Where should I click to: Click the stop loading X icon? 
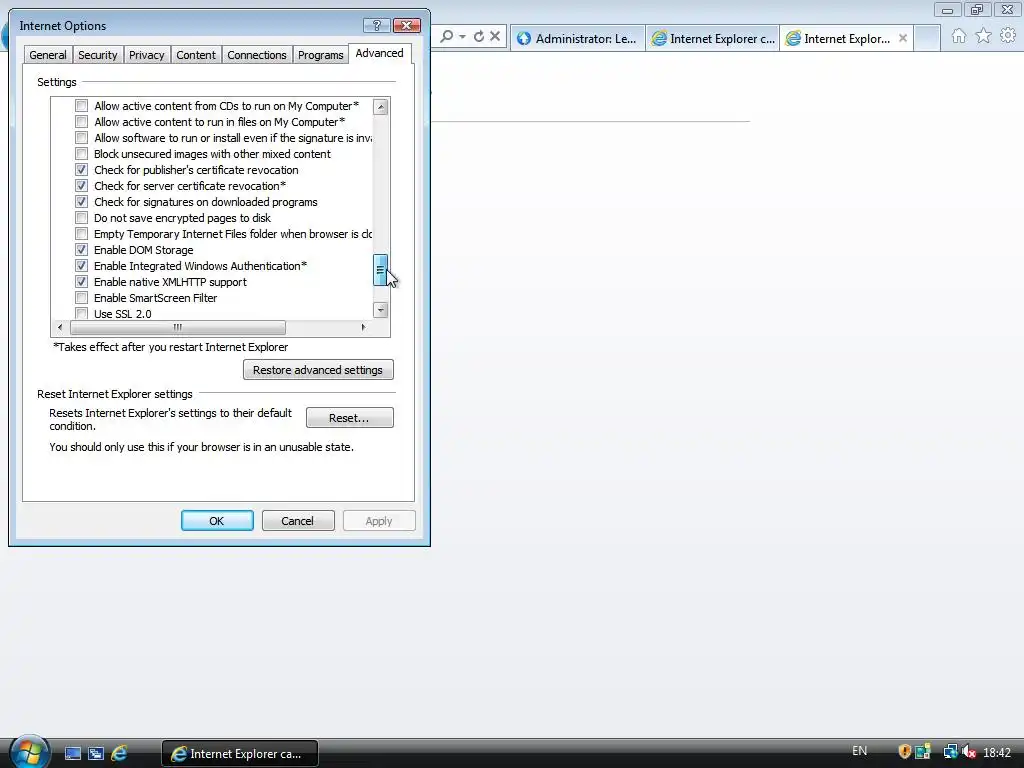point(495,37)
